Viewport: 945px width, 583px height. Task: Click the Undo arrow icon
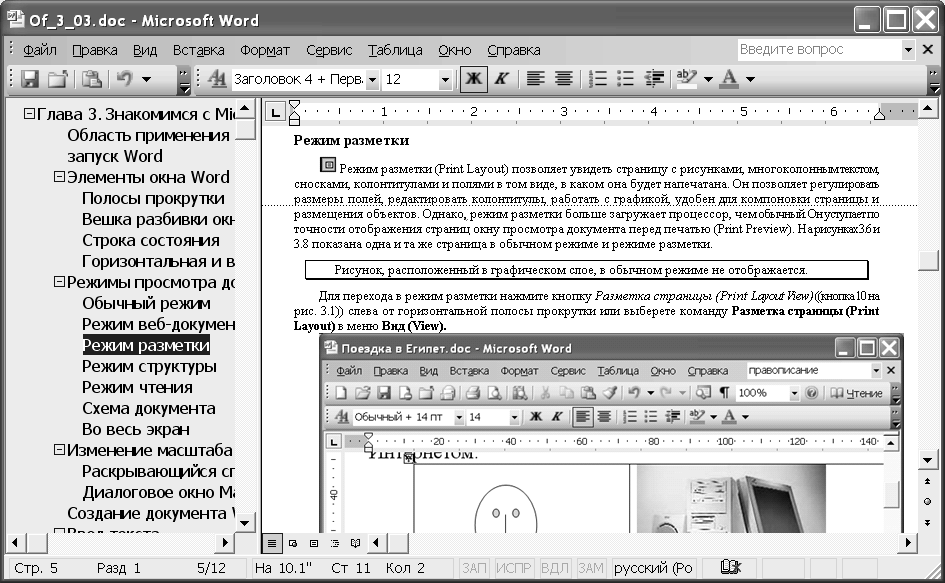click(124, 79)
